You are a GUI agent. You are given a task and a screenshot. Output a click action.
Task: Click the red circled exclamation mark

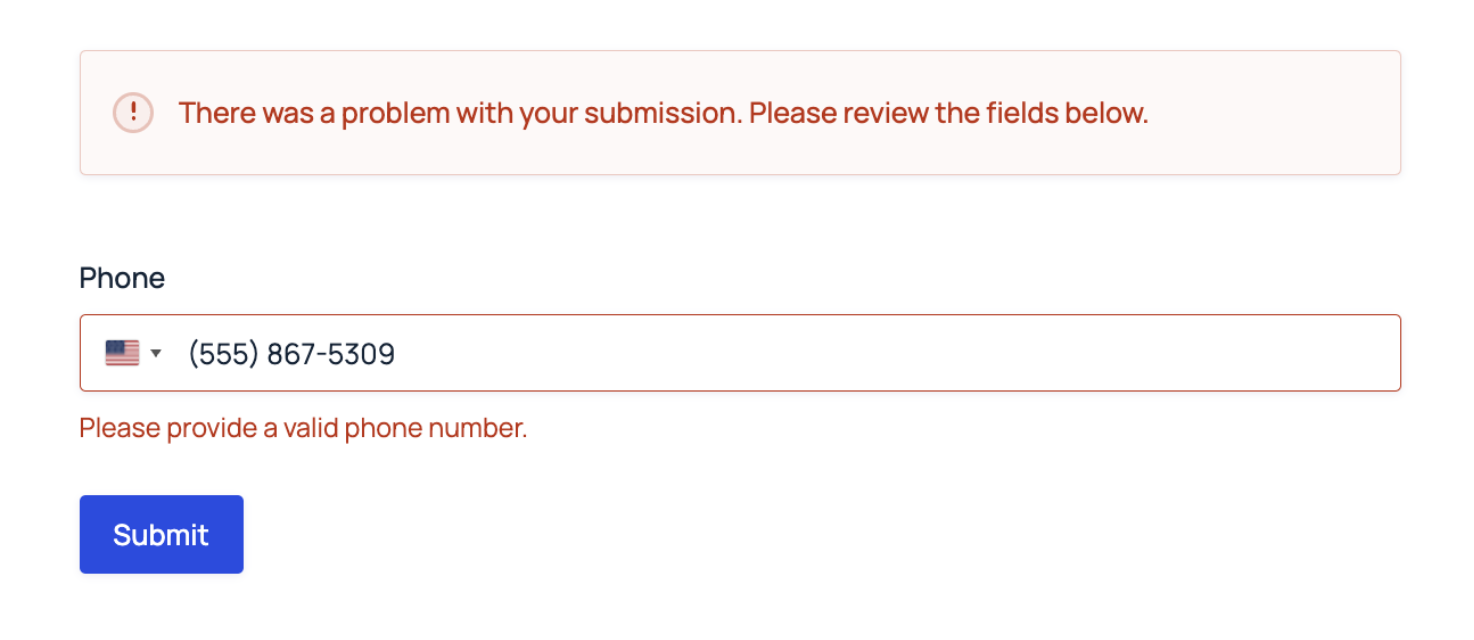(x=133, y=112)
